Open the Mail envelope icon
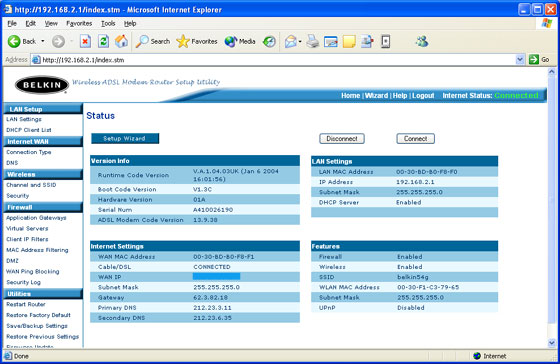Screen dimensions: 560x364 pos(290,41)
